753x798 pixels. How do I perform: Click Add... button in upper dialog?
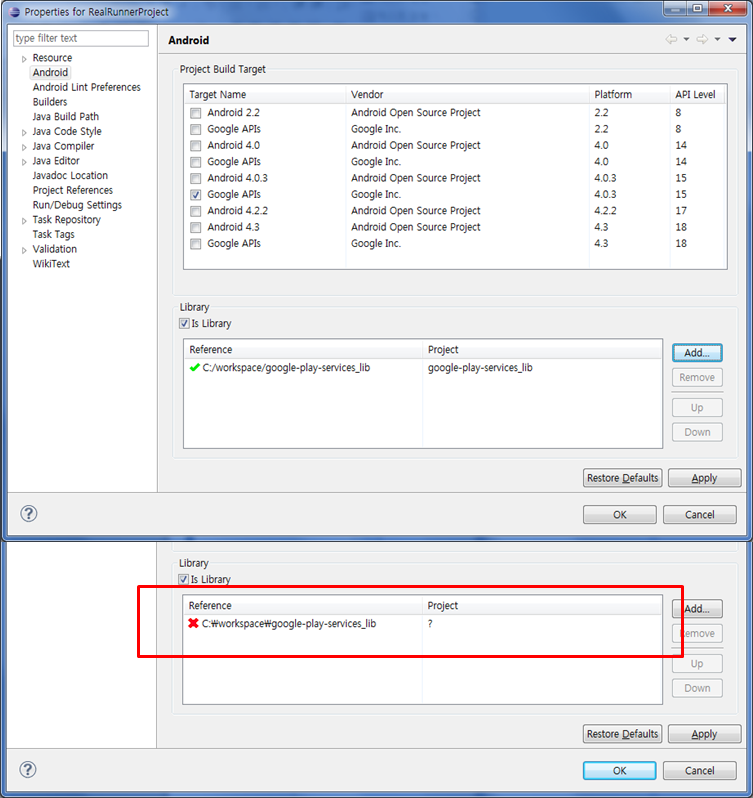point(697,353)
